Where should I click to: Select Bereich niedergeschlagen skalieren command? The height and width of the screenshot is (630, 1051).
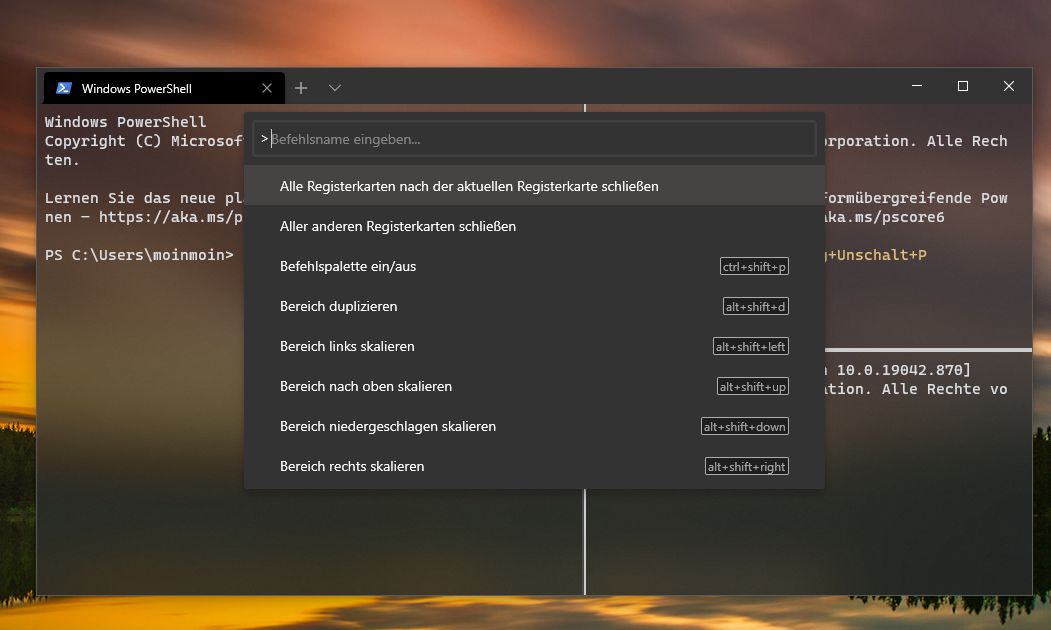point(534,426)
